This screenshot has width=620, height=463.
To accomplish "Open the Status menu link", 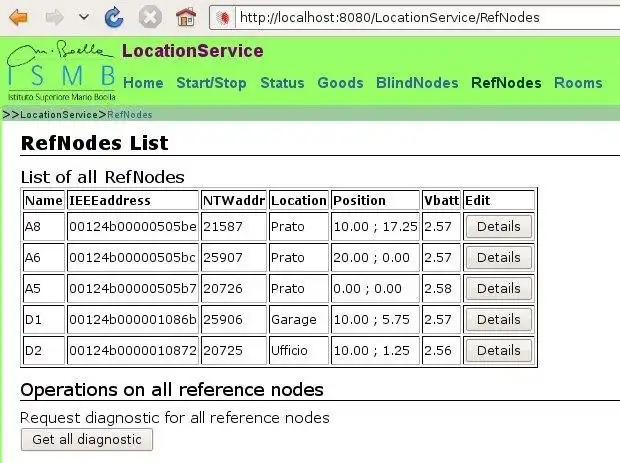I will click(282, 83).
